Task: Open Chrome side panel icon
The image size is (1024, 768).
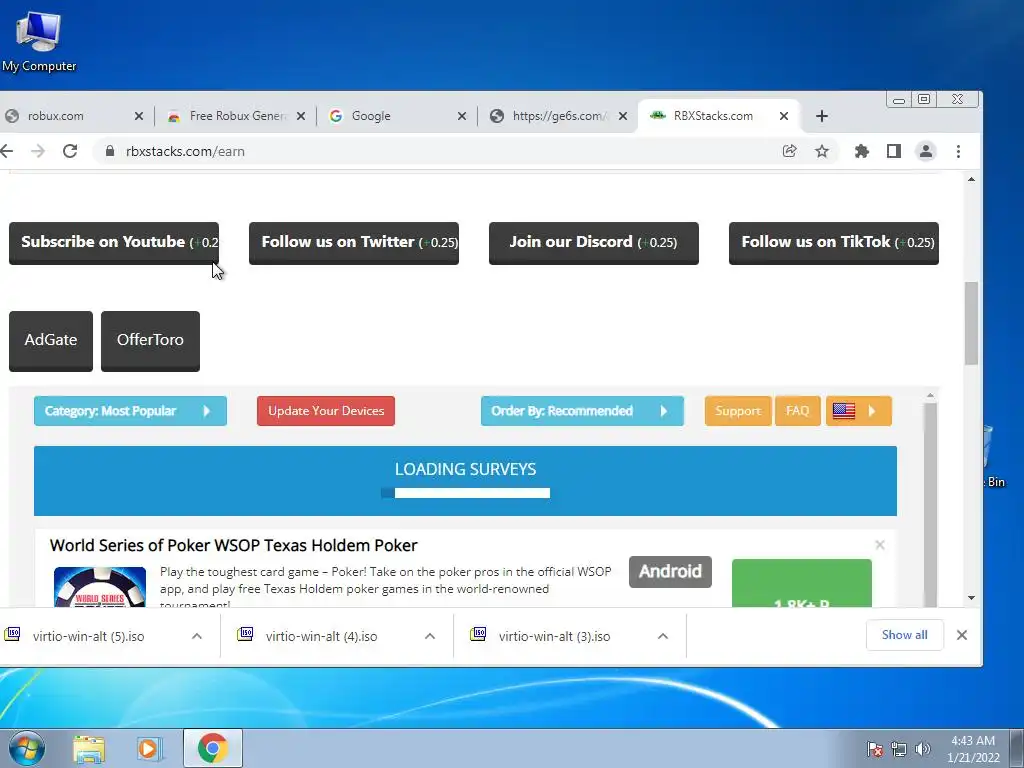Action: point(893,152)
